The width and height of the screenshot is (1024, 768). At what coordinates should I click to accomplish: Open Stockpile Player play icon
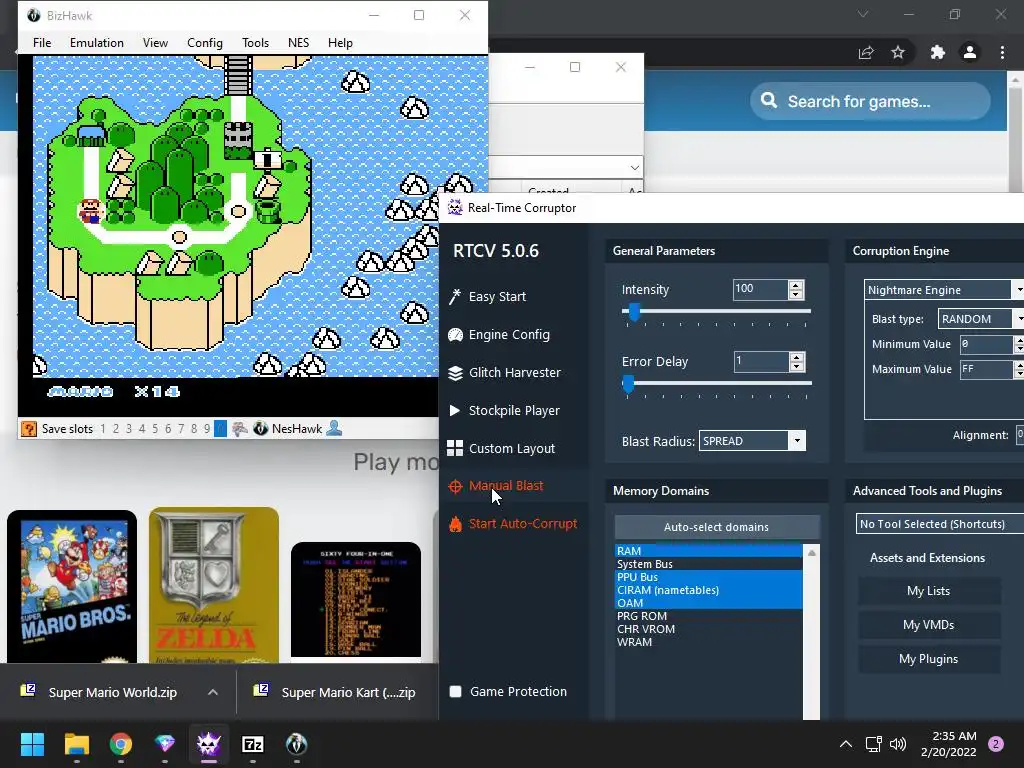coord(455,410)
